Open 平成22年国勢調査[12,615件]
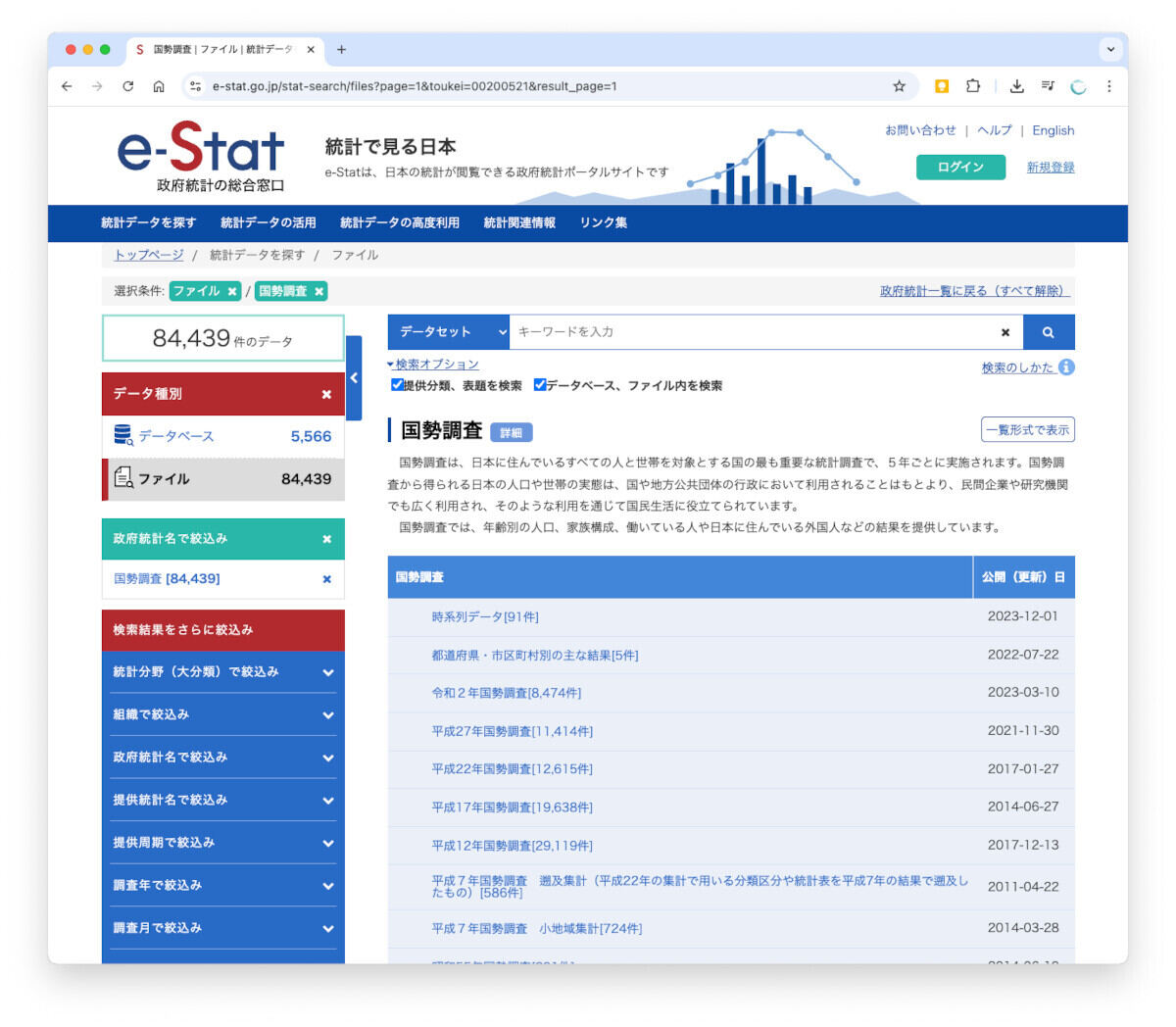The width and height of the screenshot is (1176, 1027). pos(513,769)
